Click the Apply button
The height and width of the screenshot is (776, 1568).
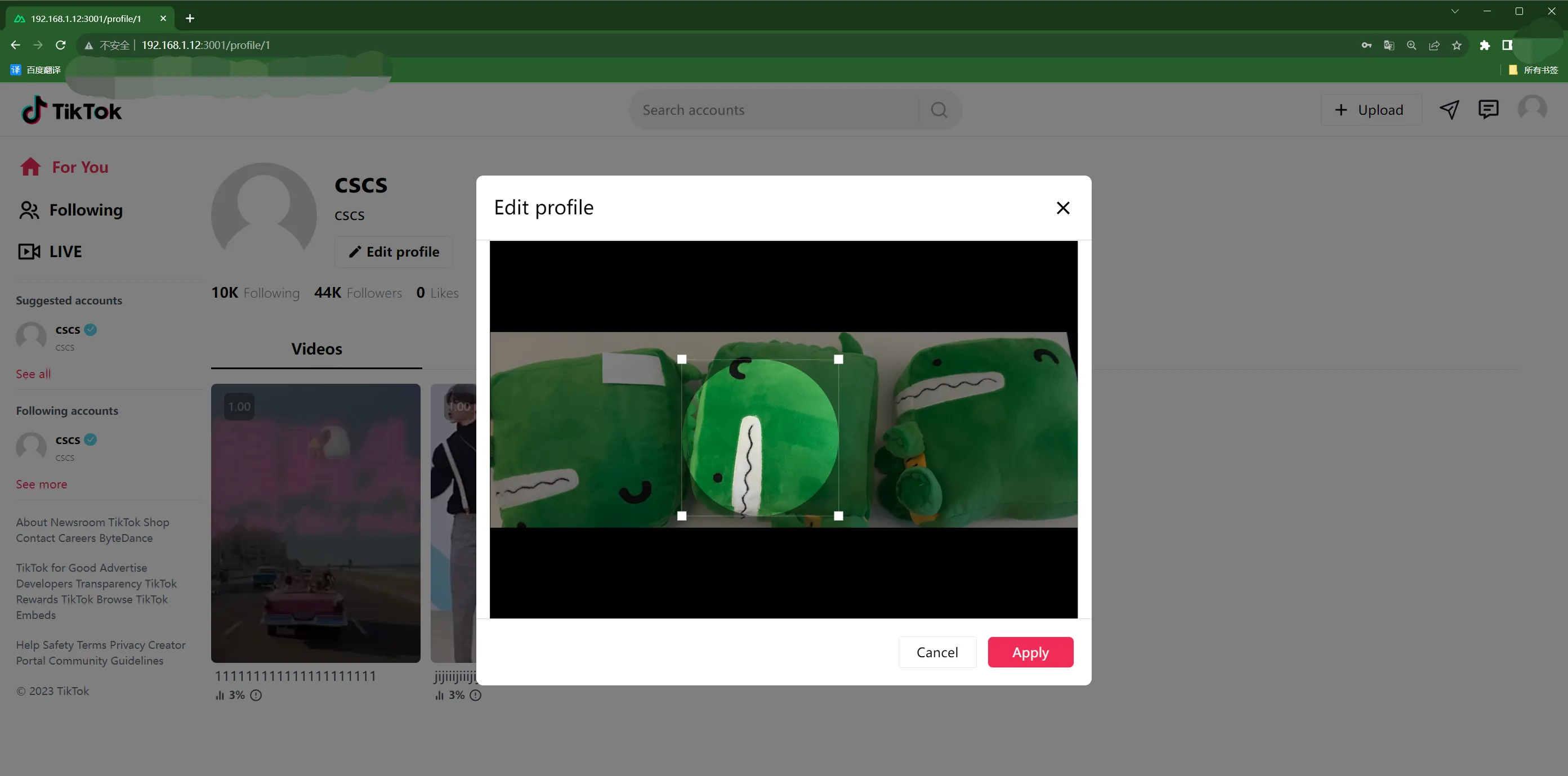click(x=1030, y=652)
